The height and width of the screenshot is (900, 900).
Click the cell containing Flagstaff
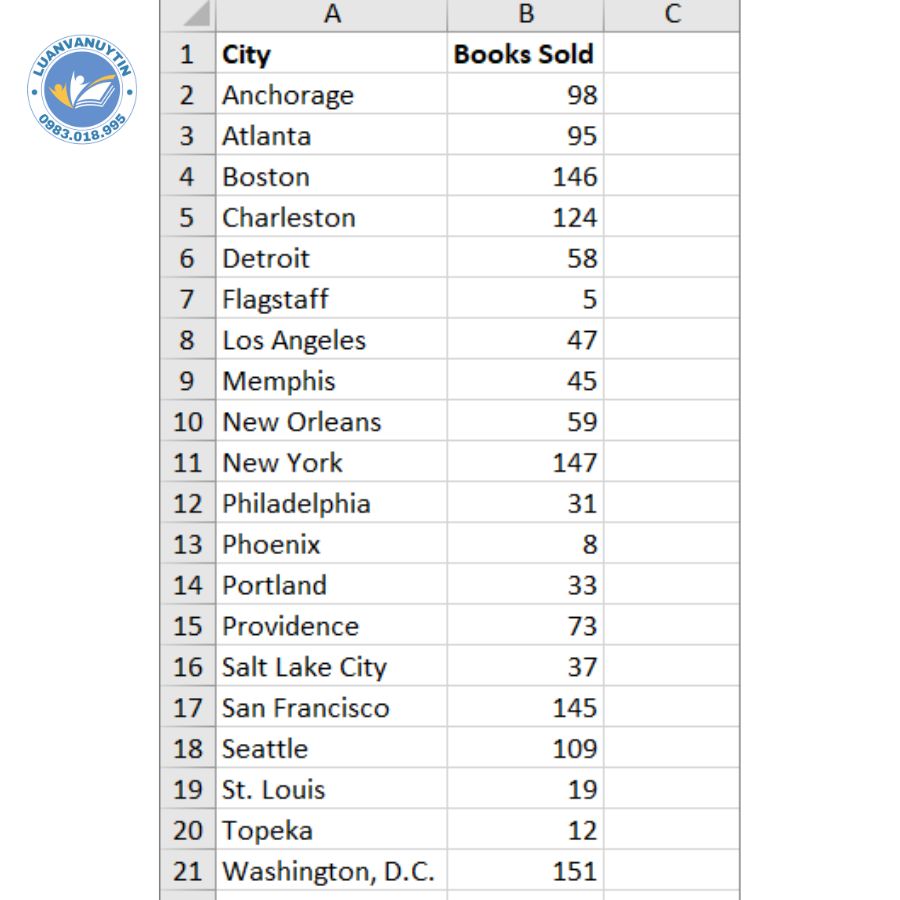click(x=331, y=299)
